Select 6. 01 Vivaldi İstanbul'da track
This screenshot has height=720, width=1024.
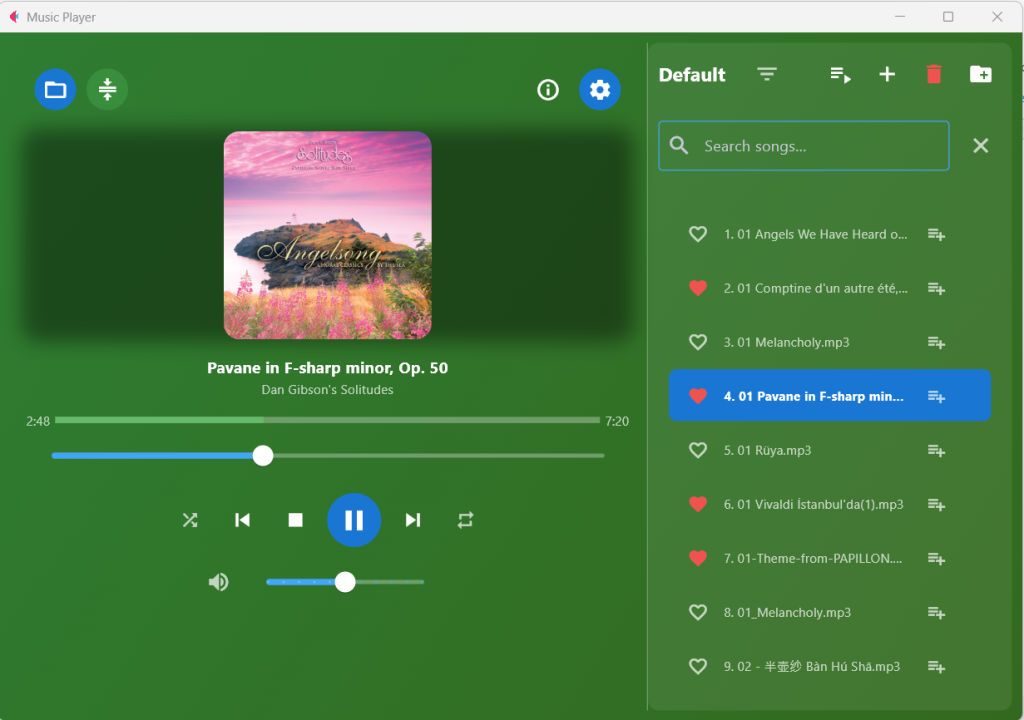(x=813, y=504)
